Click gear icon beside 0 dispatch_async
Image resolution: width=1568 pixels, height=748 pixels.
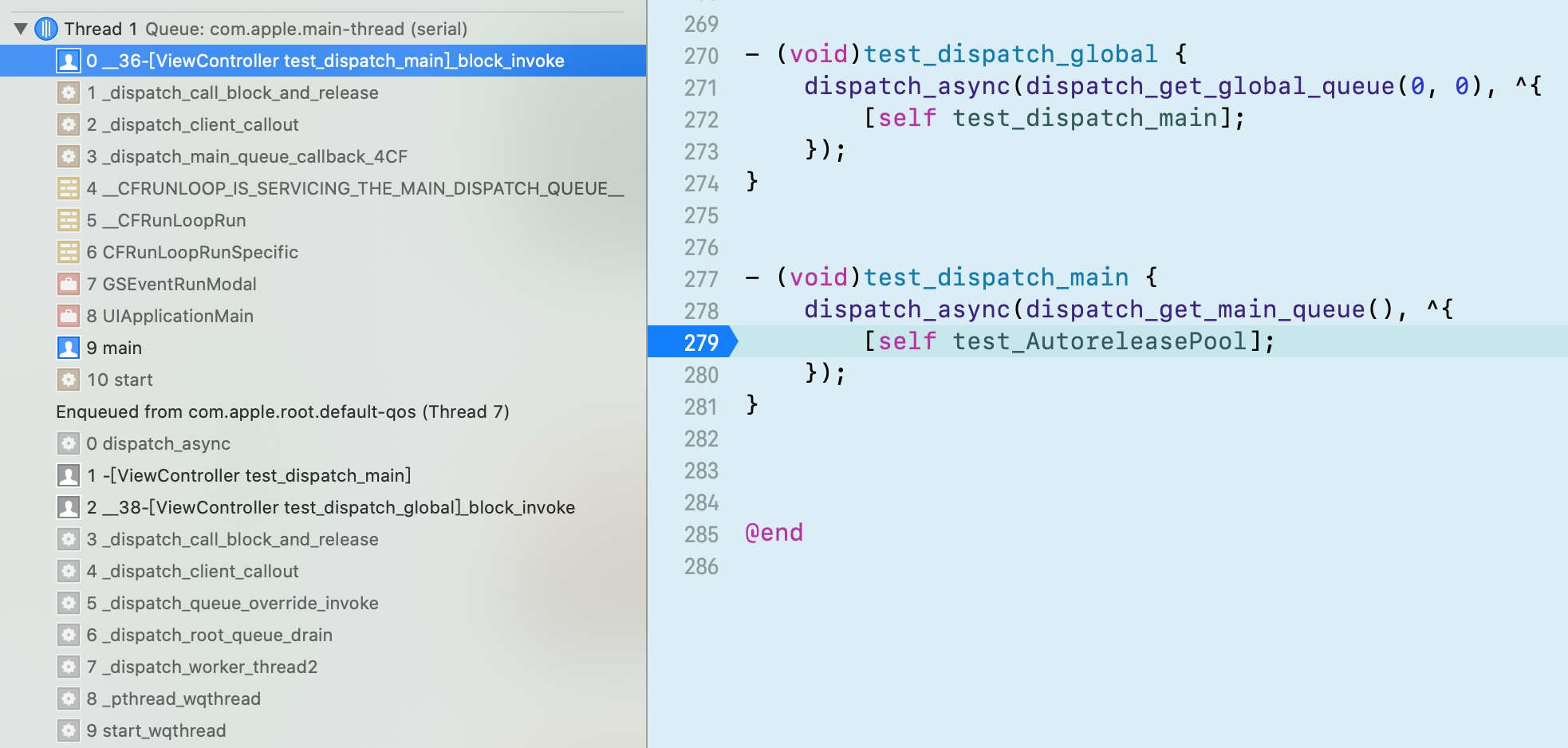click(x=69, y=443)
